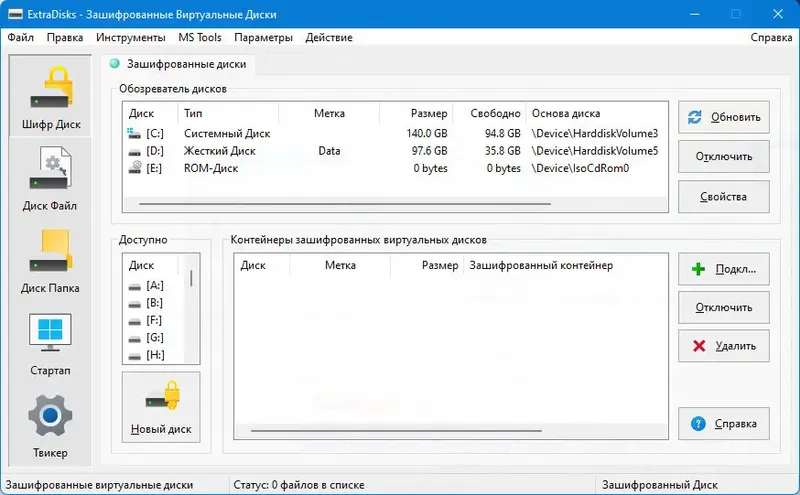The height and width of the screenshot is (495, 800).
Task: Click Отключить in the containers section
Action: 723,308
